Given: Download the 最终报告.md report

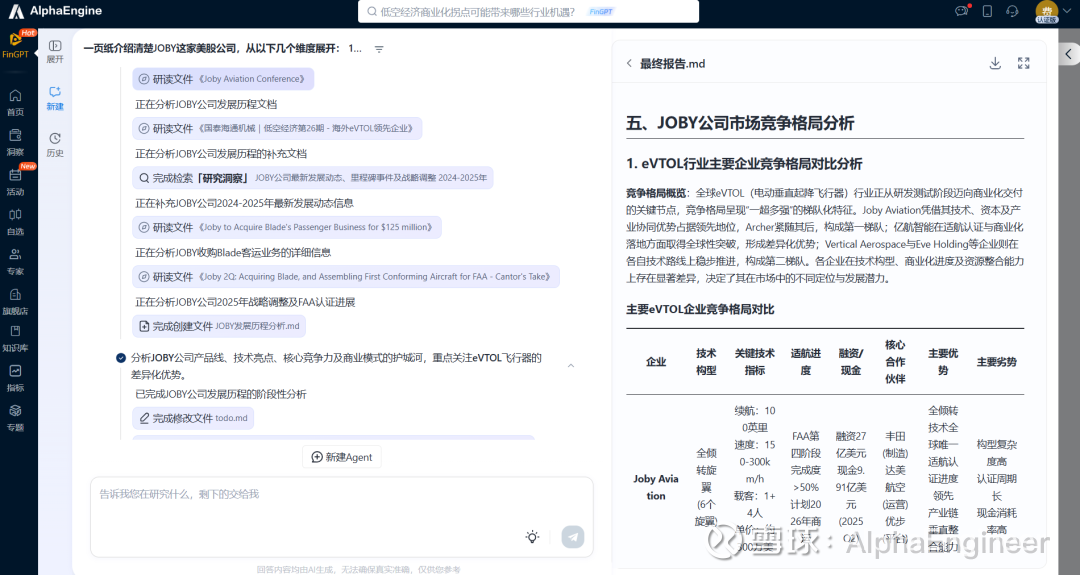Looking at the screenshot, I should point(995,63).
